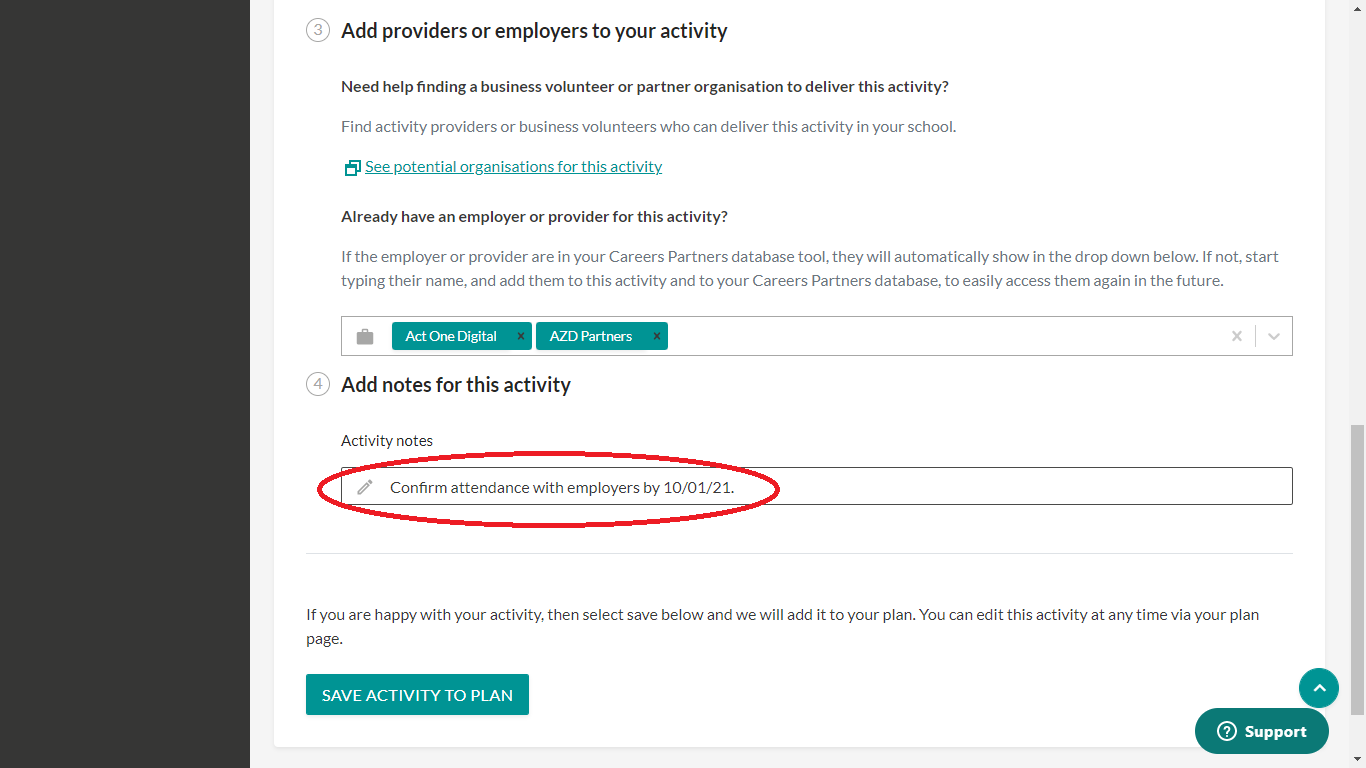
Task: Click the question mark icon in Support
Action: click(1227, 732)
